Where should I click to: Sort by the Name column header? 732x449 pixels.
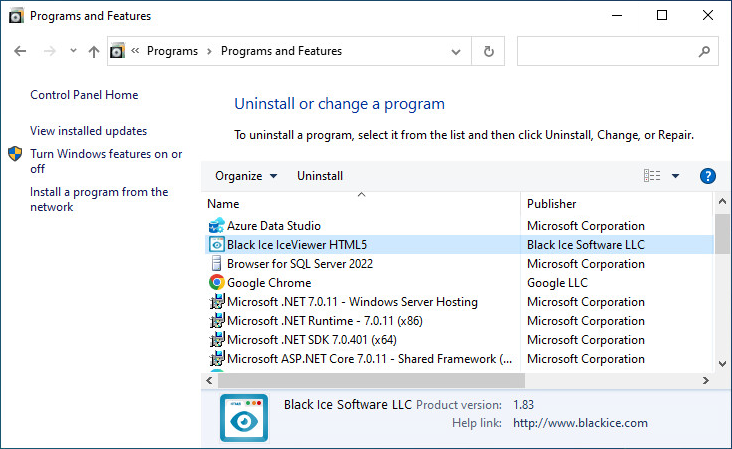[x=361, y=204]
